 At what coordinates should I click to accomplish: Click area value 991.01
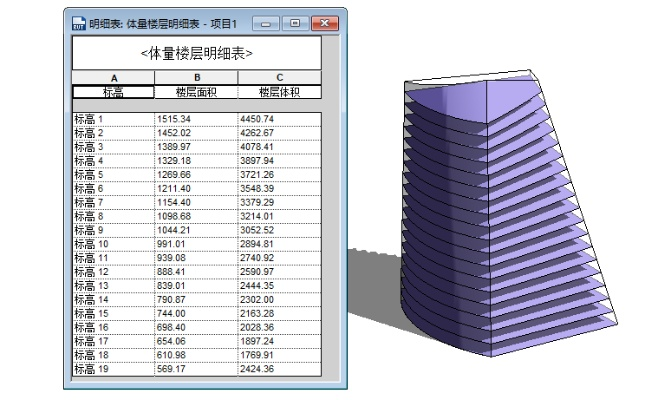pos(196,244)
